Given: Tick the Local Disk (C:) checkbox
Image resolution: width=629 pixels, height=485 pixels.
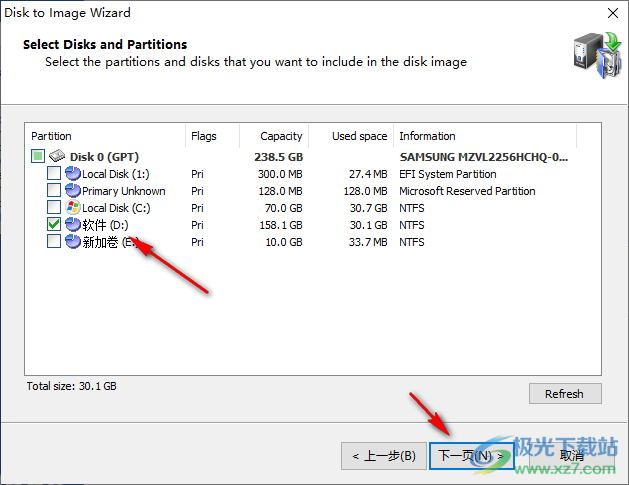Looking at the screenshot, I should pyautogui.click(x=54, y=208).
